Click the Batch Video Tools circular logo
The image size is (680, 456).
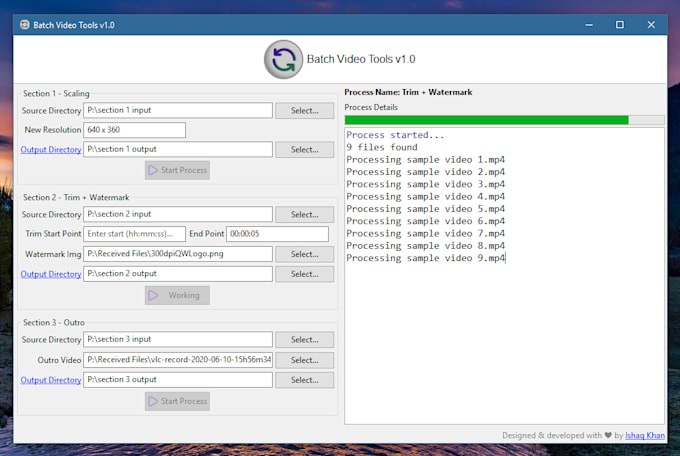284,59
